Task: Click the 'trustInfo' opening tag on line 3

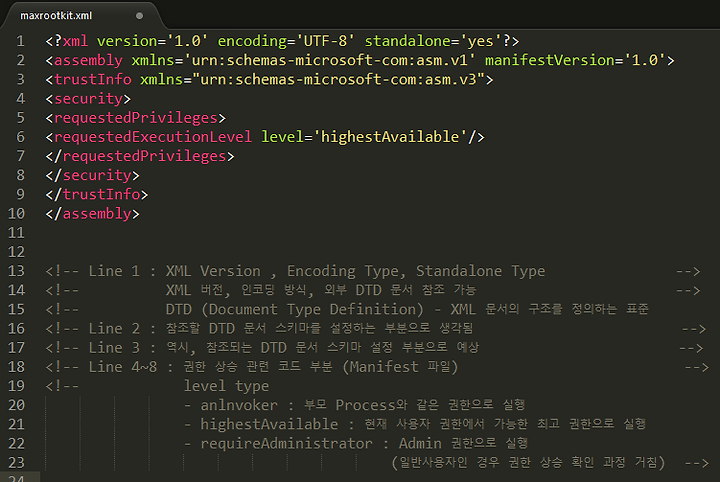Action: point(93,79)
